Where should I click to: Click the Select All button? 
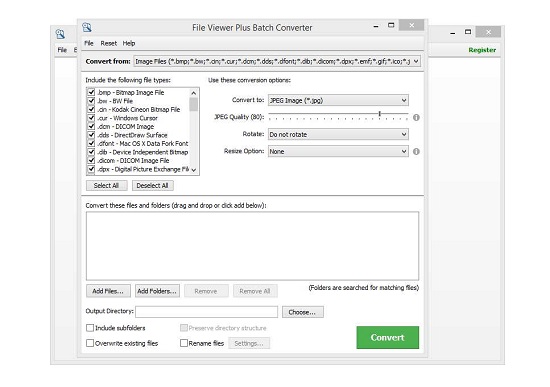[x=106, y=186]
